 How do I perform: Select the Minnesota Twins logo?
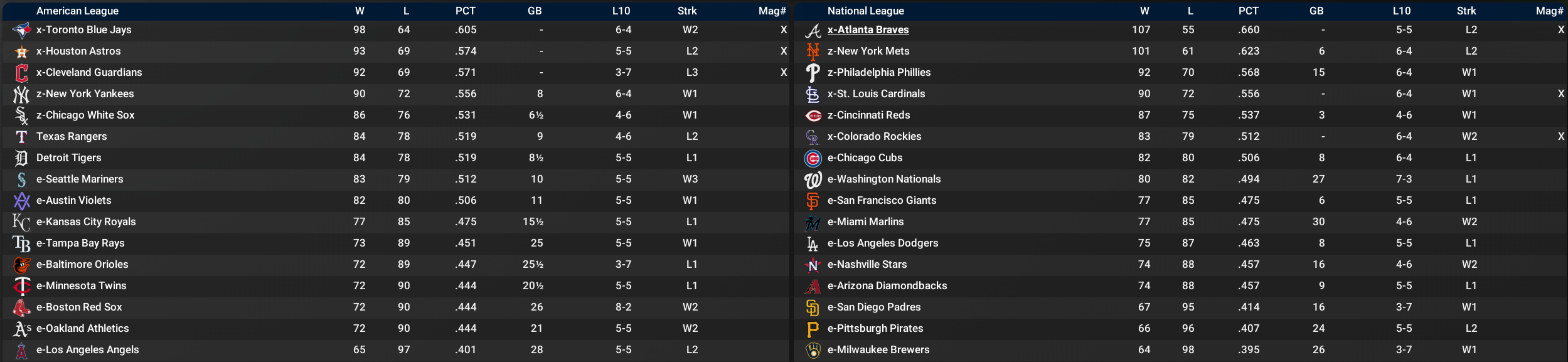tap(21, 286)
